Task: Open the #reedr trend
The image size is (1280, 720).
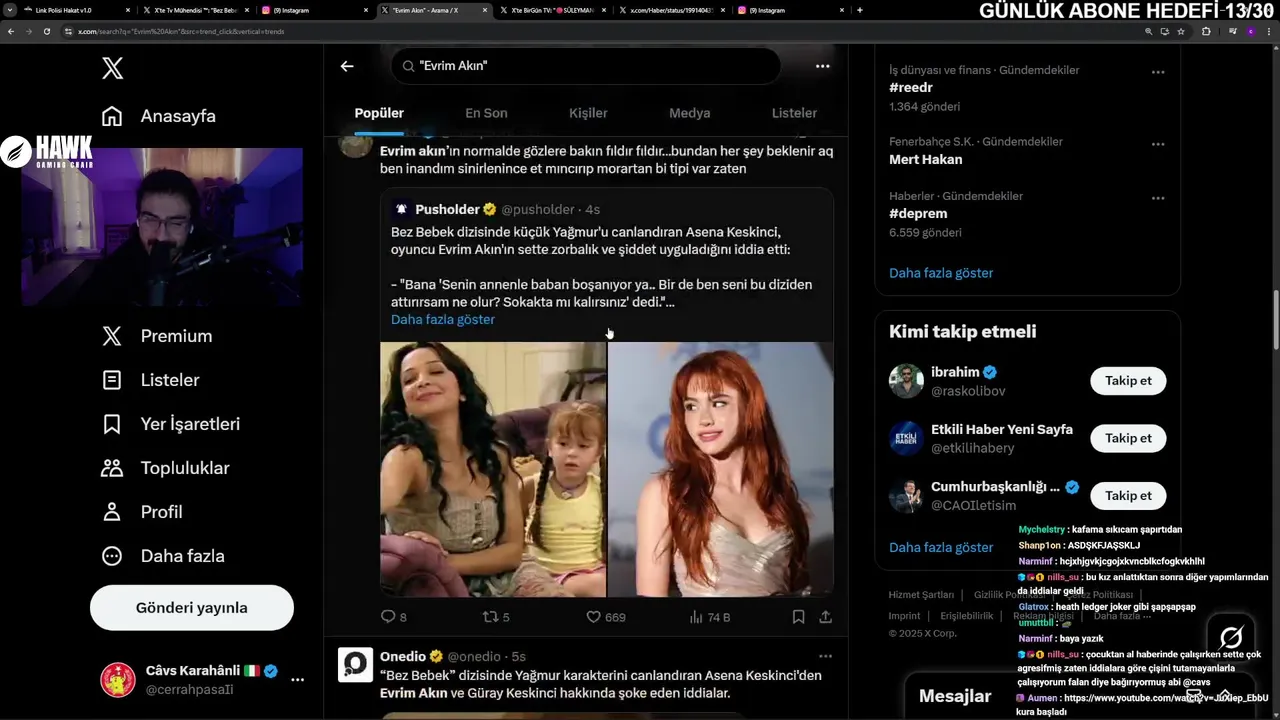Action: [x=911, y=88]
